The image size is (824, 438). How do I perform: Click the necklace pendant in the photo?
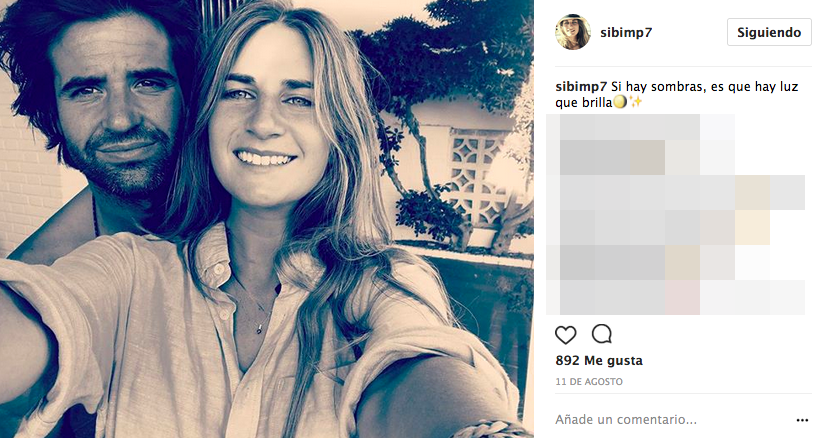261,325
